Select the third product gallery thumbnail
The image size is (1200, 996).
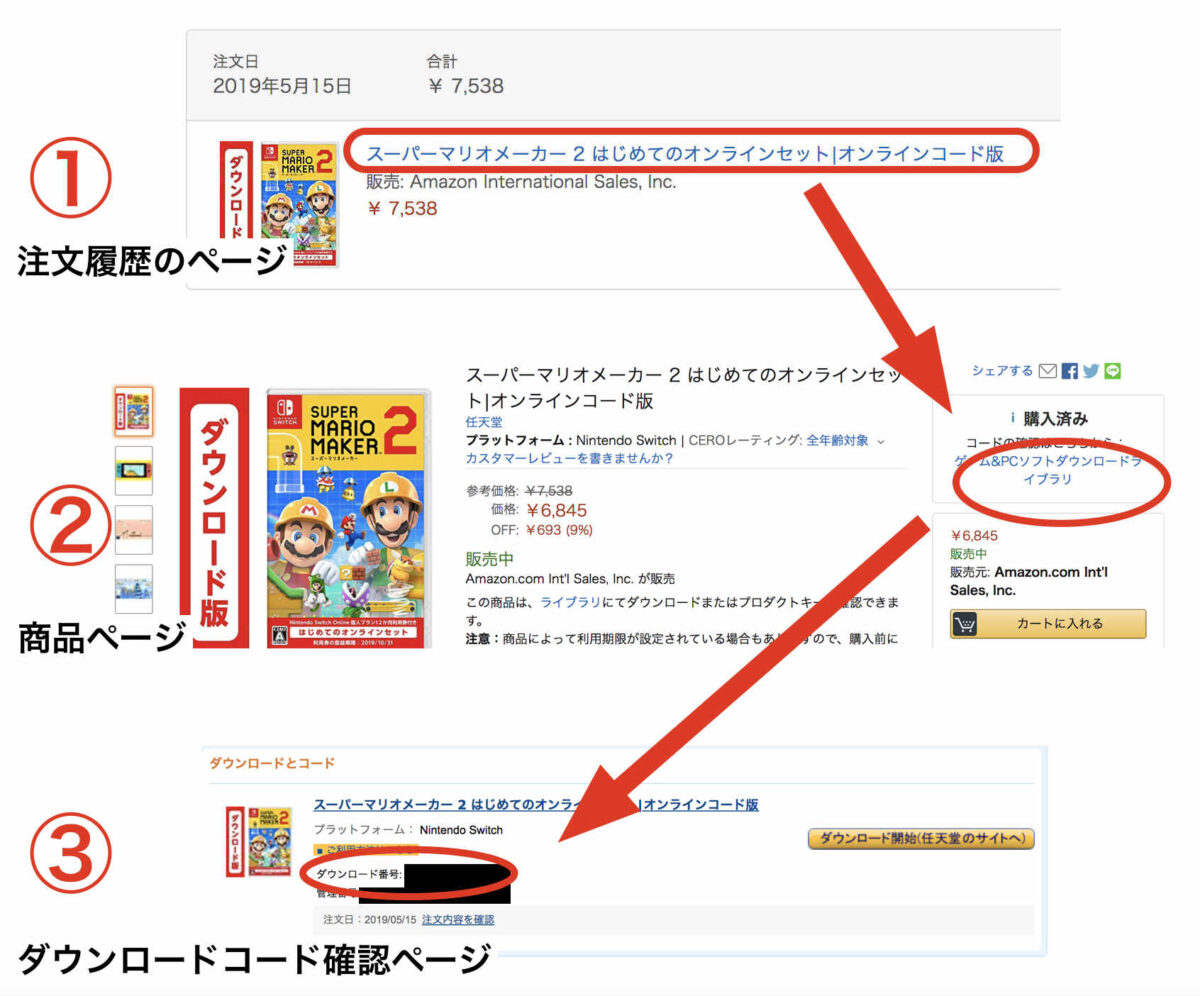[134, 529]
